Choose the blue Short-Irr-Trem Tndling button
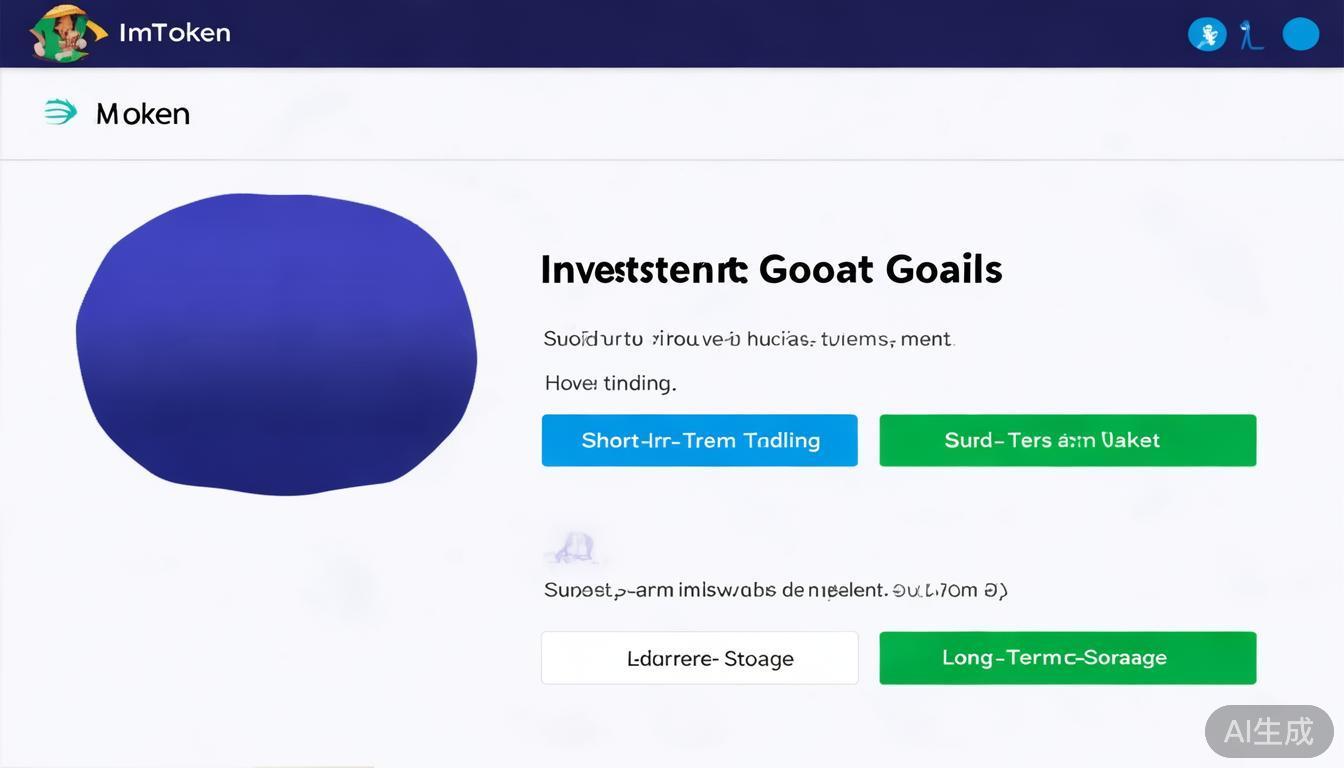 click(x=699, y=440)
